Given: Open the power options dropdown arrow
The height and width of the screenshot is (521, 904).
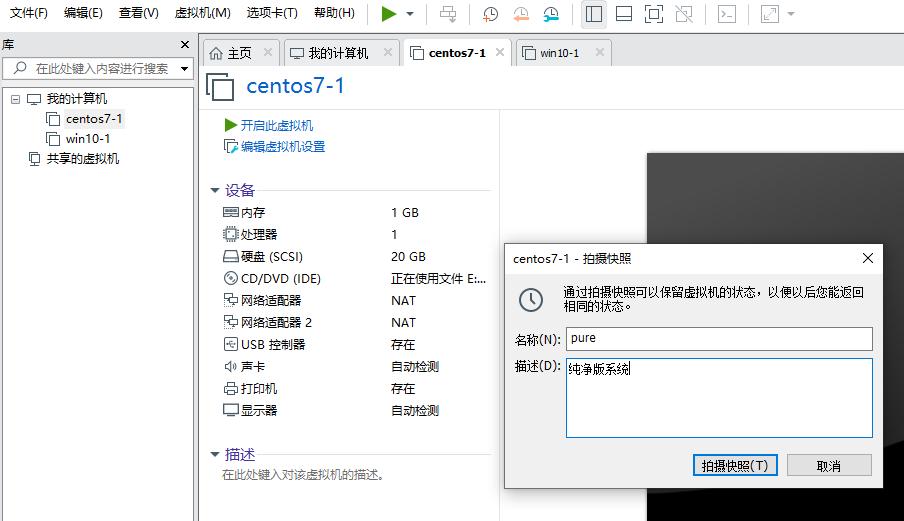Looking at the screenshot, I should [410, 14].
